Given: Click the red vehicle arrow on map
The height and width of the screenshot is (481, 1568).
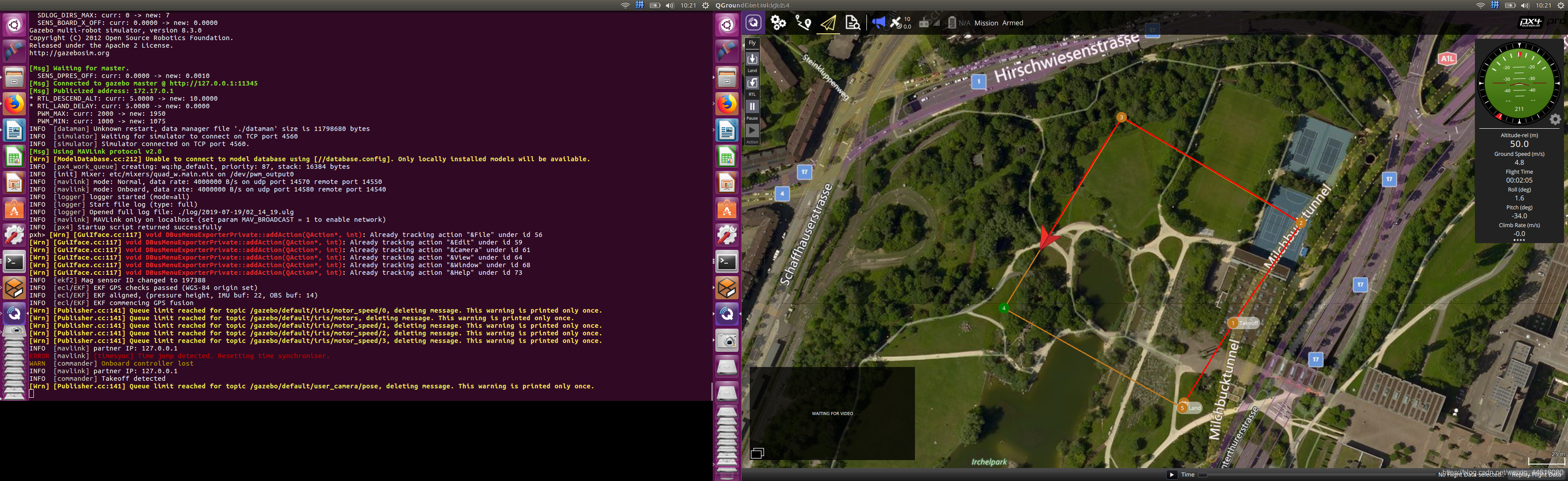Looking at the screenshot, I should pyautogui.click(x=1048, y=237).
